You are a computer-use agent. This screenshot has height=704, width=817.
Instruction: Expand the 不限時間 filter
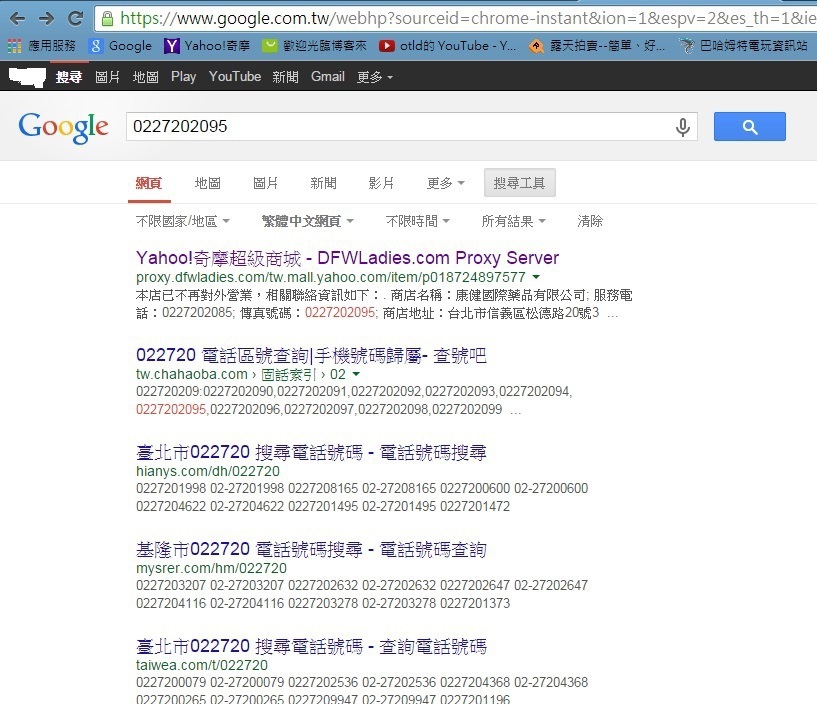point(417,221)
